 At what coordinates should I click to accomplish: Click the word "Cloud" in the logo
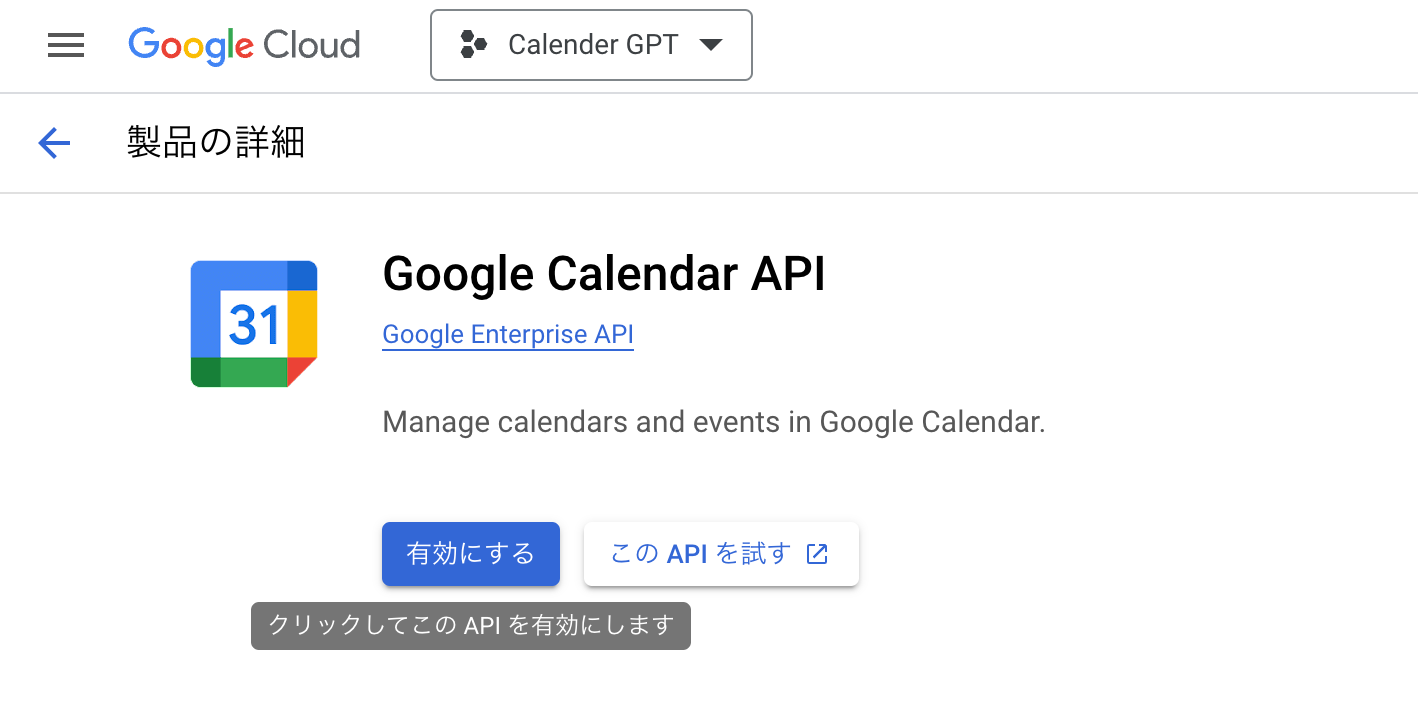click(x=311, y=45)
